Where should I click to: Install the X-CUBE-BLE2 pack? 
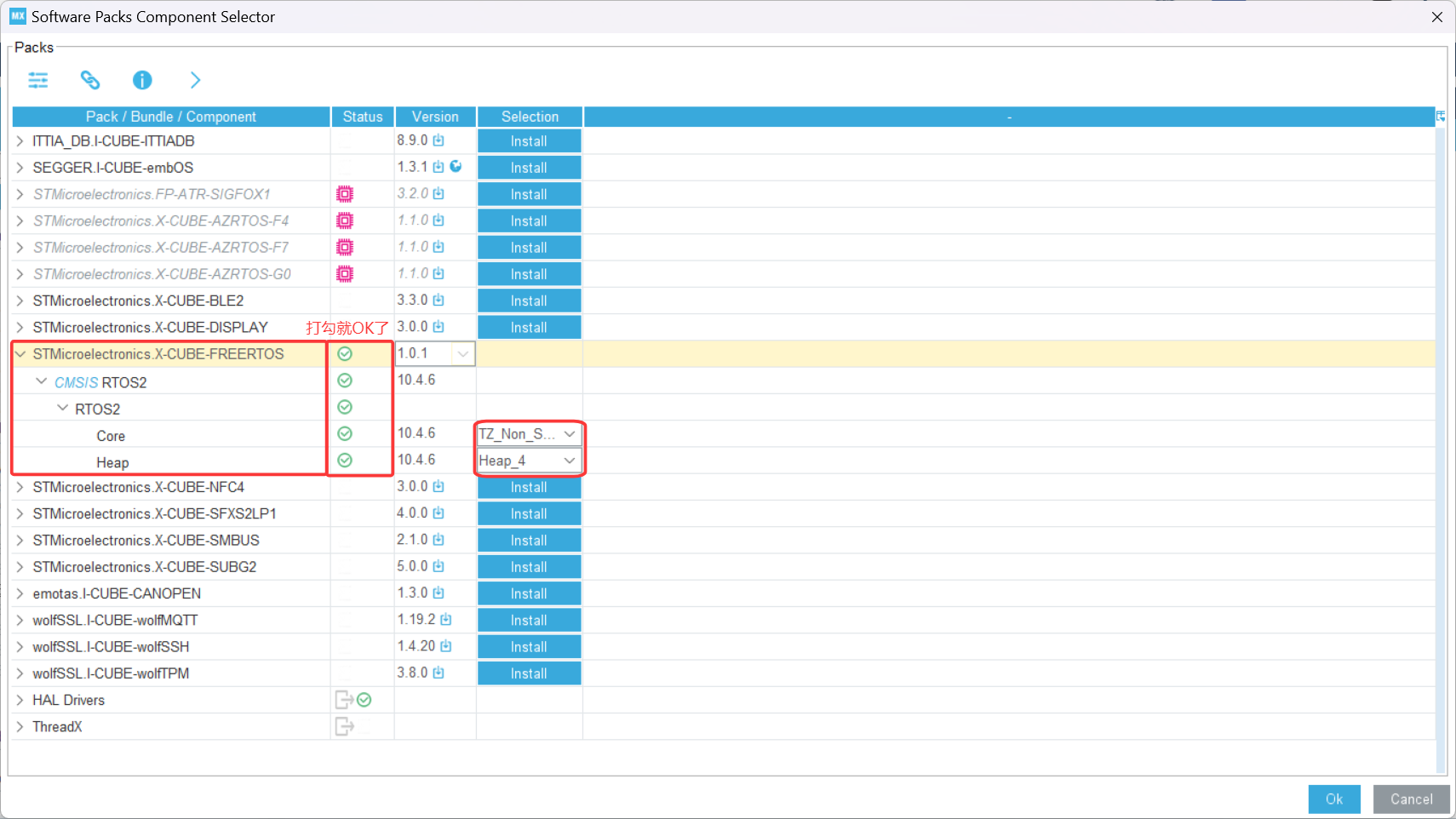pyautogui.click(x=529, y=301)
